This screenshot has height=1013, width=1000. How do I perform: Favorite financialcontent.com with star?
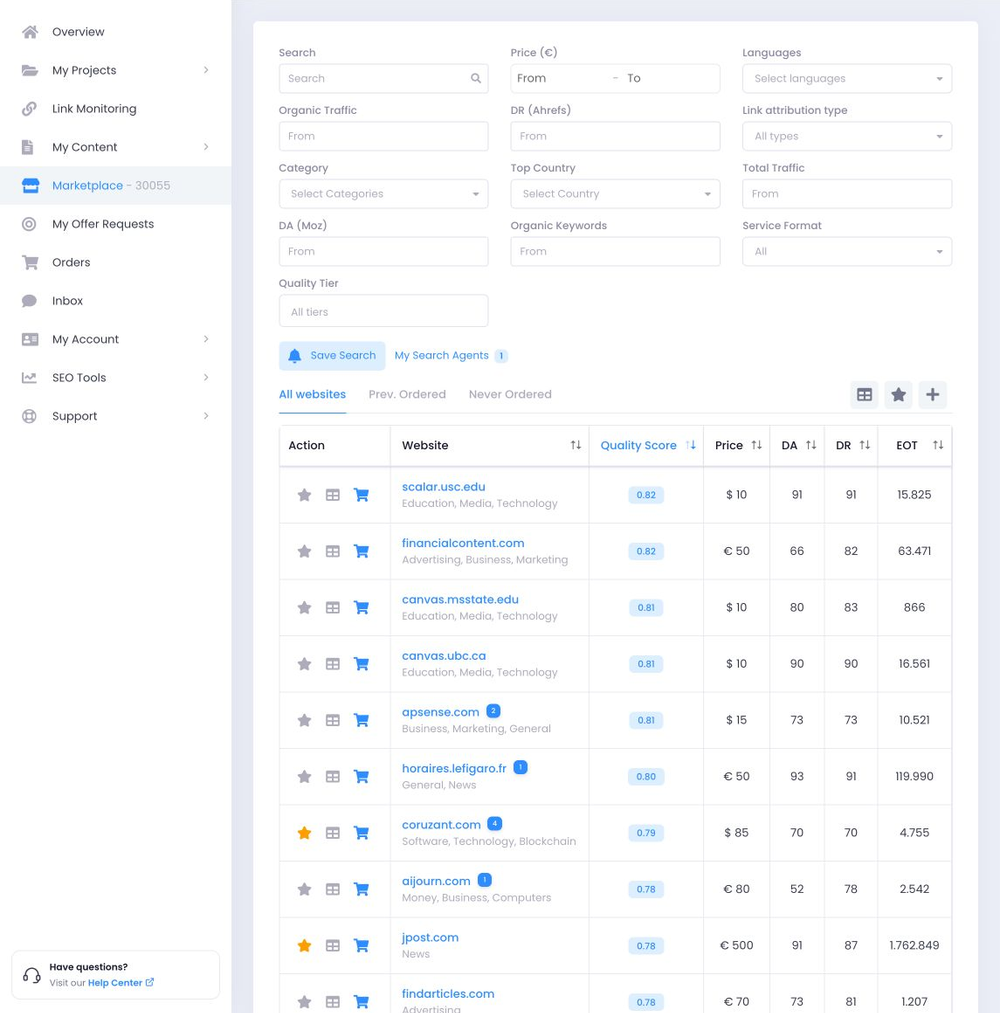[x=304, y=551]
